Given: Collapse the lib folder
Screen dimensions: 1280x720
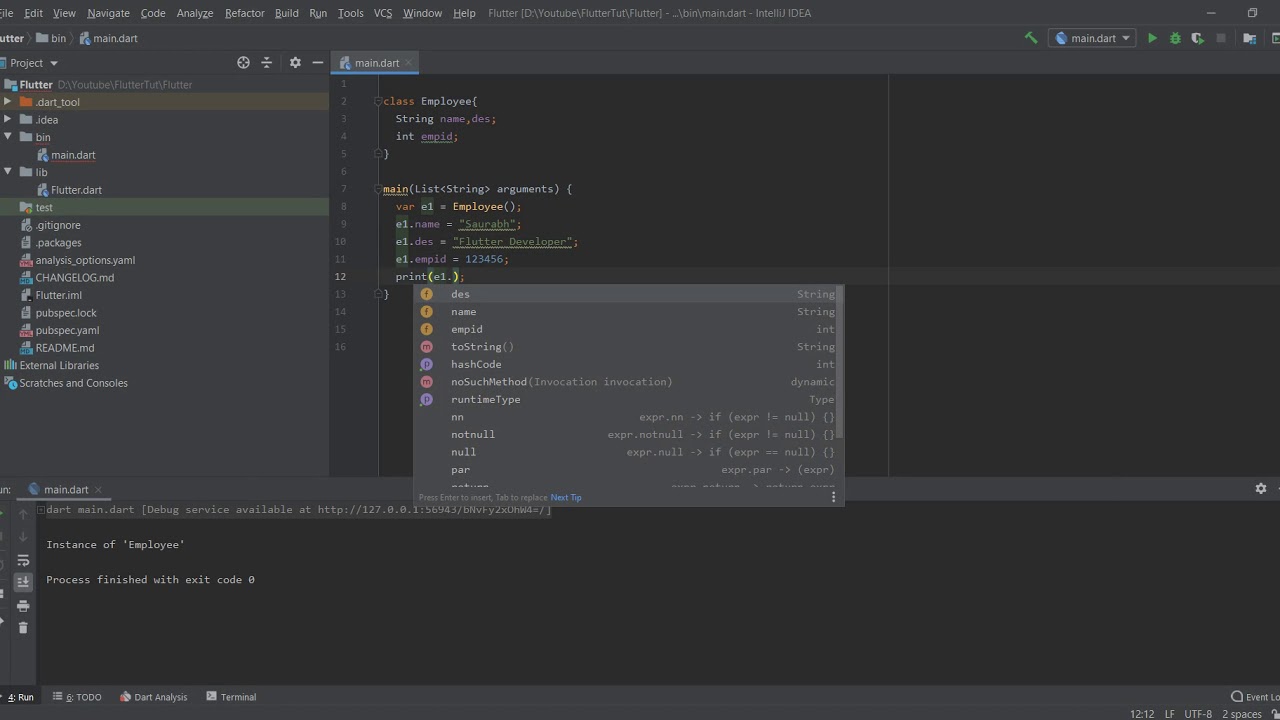Looking at the screenshot, I should tap(7, 172).
